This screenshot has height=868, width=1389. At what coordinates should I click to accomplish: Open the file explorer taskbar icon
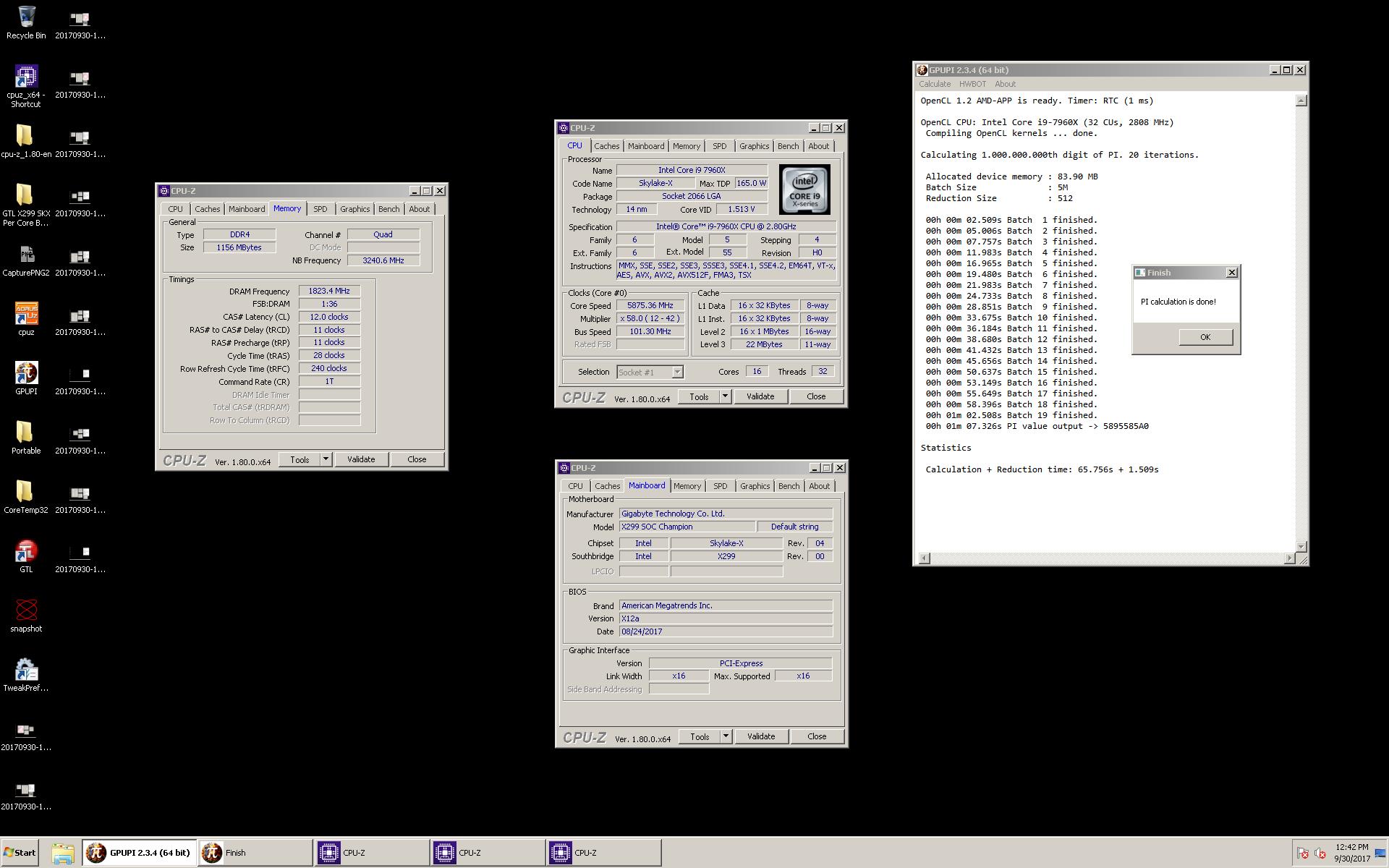pos(63,853)
